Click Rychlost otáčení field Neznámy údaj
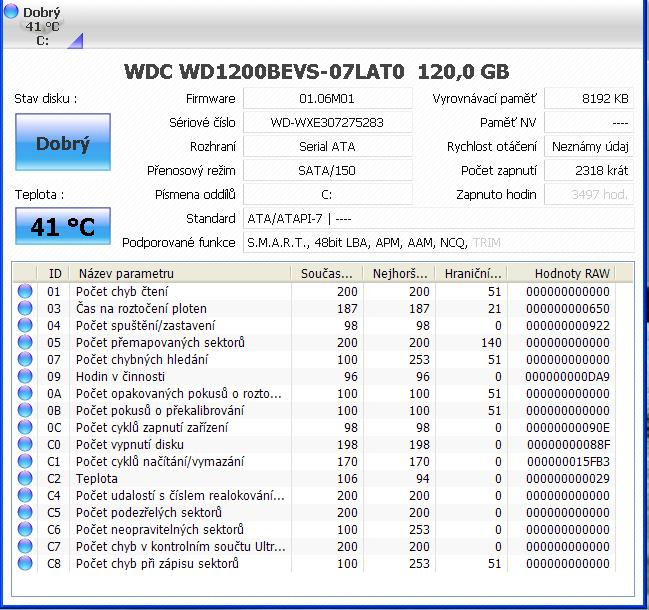Screen dimensions: 649x610 click(589, 146)
